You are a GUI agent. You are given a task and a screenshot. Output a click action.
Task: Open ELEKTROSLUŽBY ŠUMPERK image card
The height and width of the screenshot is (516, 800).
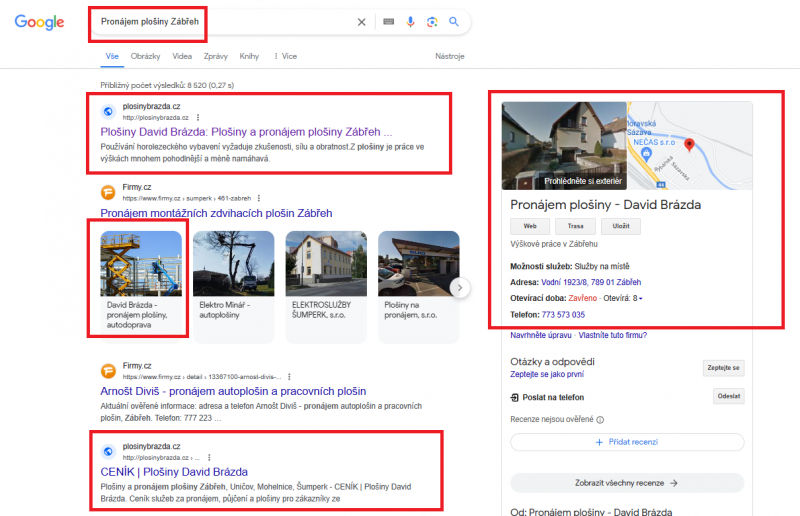point(326,286)
